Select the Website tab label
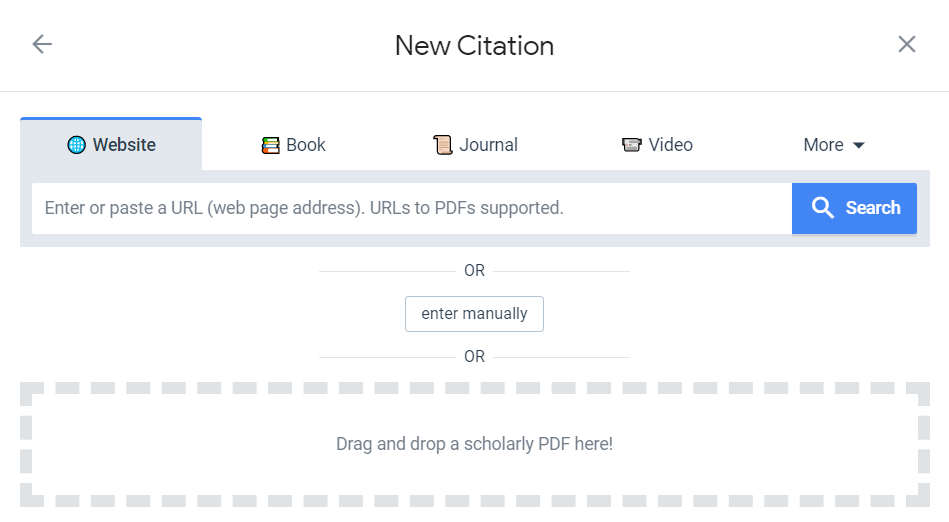The image size is (949, 522). pos(124,145)
